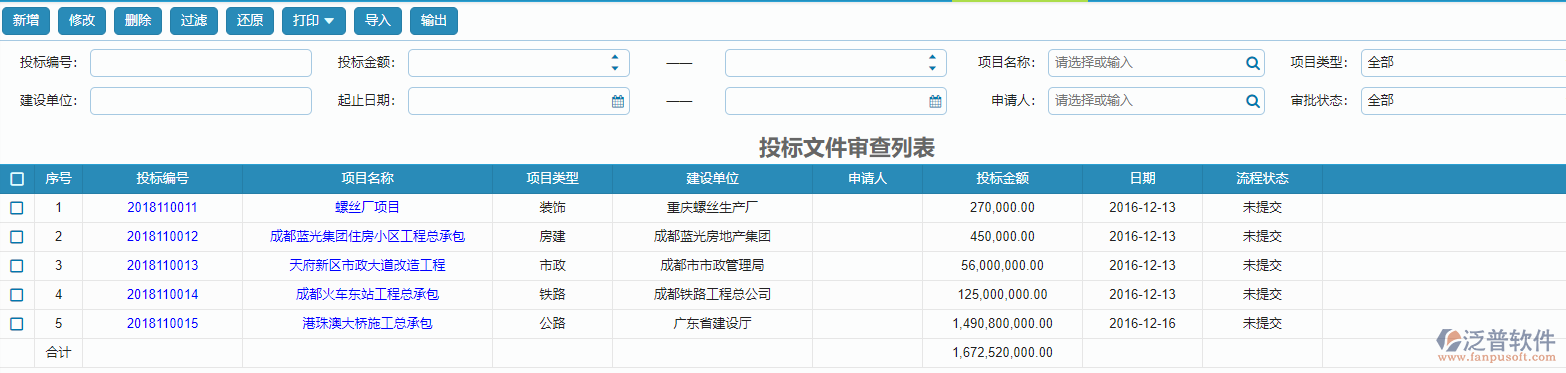Image resolution: width=1566 pixels, height=373 pixels.
Task: Sort by 项目类型 column header
Action: coord(552,179)
